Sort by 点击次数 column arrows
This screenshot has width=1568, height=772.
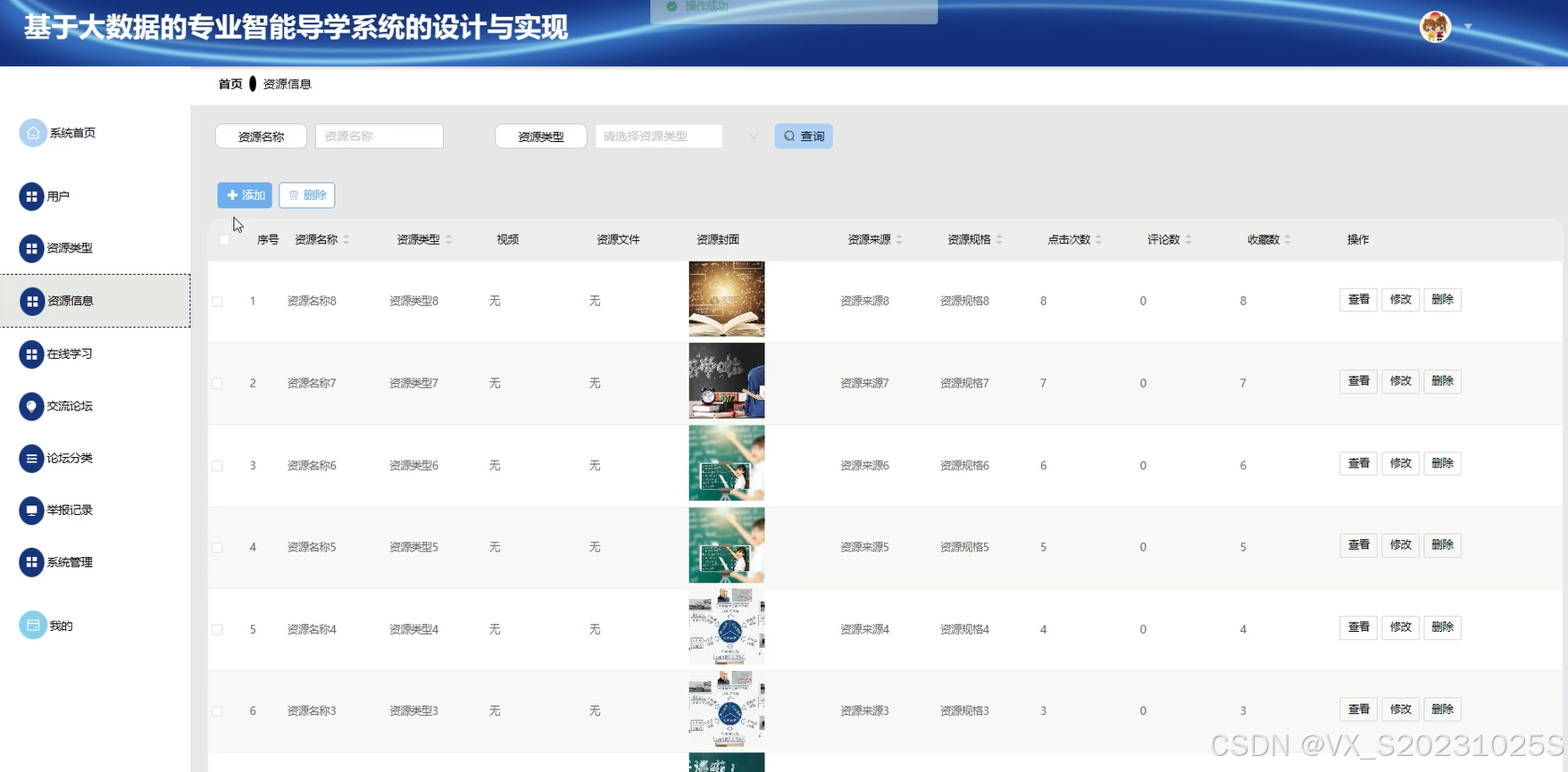[x=1098, y=239]
